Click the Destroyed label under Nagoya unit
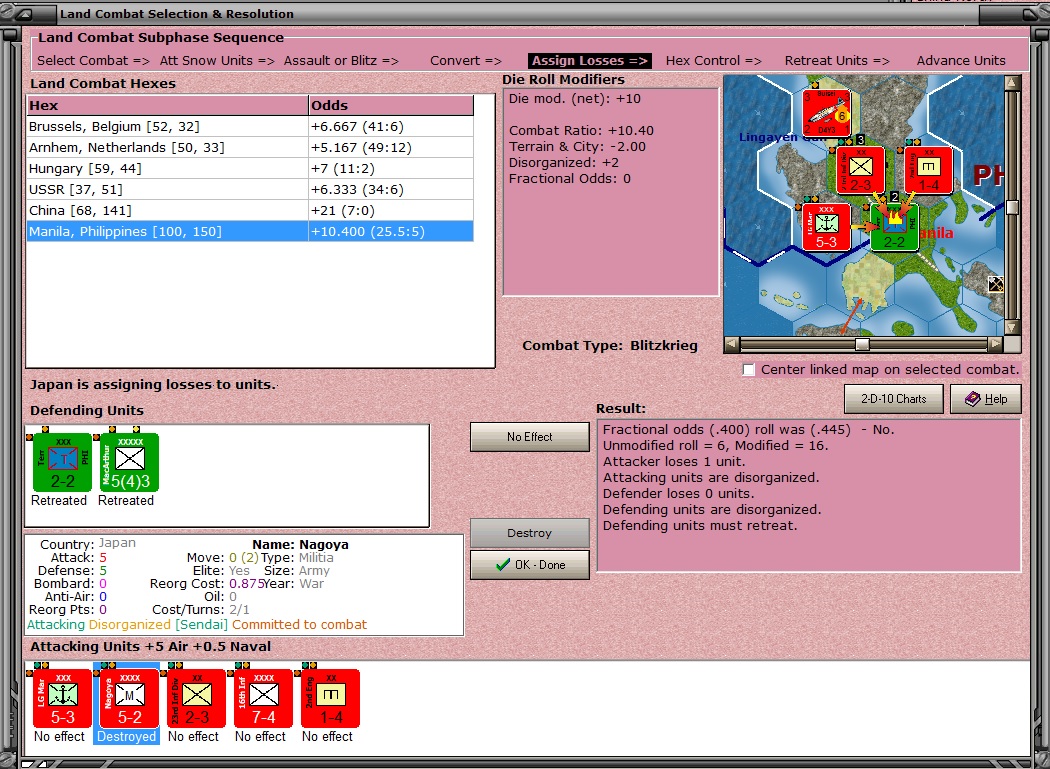Viewport: 1050px width, 769px height. click(127, 736)
